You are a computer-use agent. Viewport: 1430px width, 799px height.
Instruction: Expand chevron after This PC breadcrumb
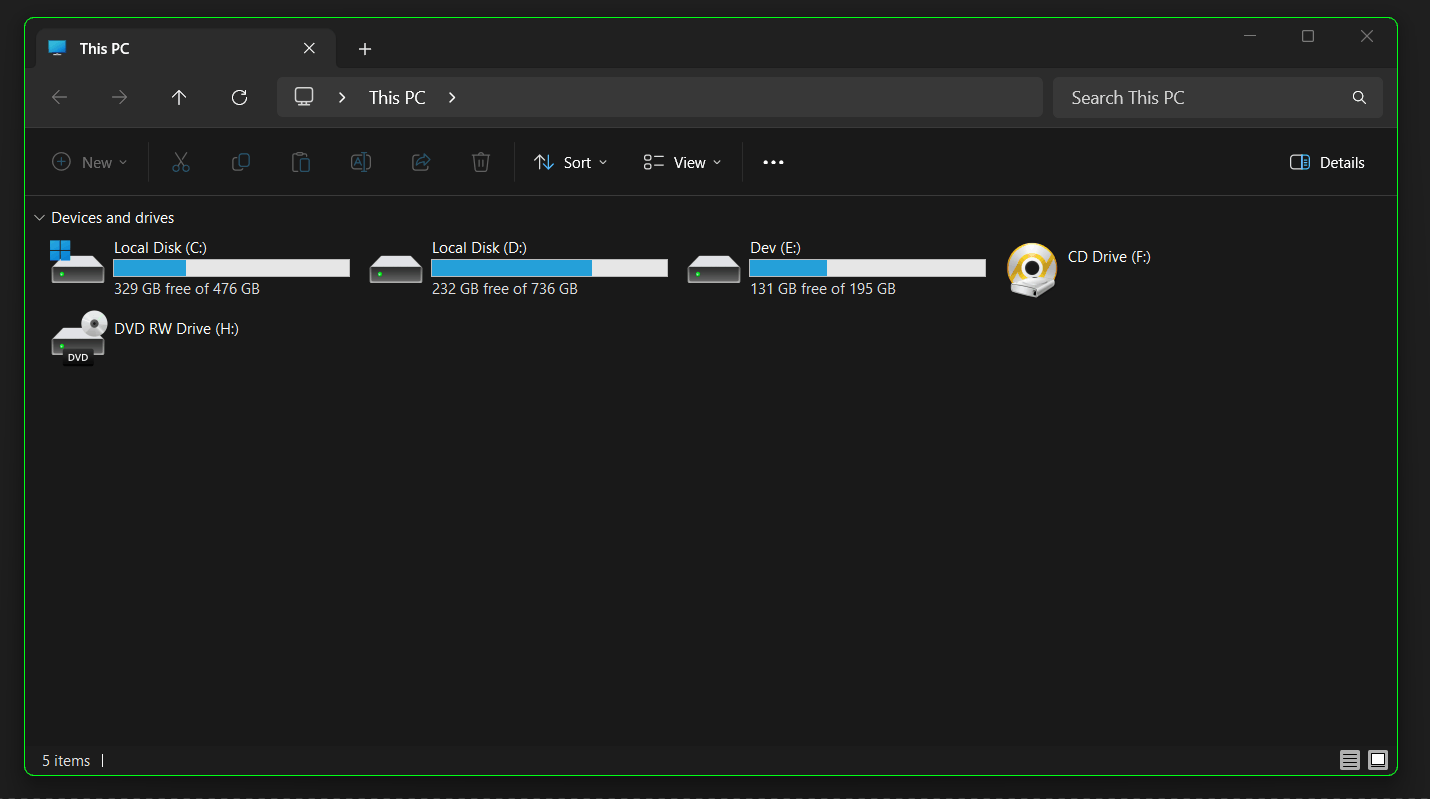[452, 97]
